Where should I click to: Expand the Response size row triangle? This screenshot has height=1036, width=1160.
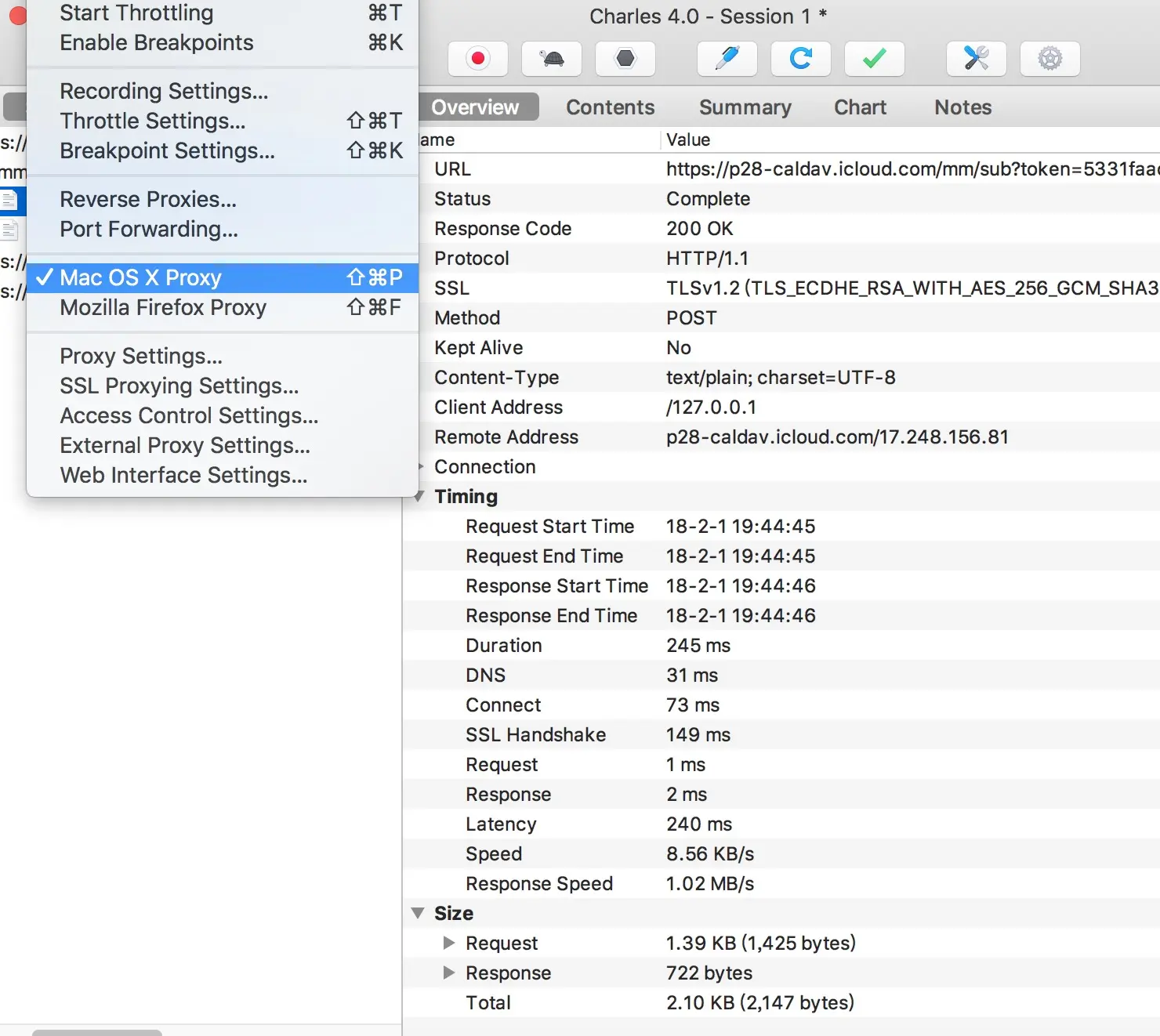point(449,973)
